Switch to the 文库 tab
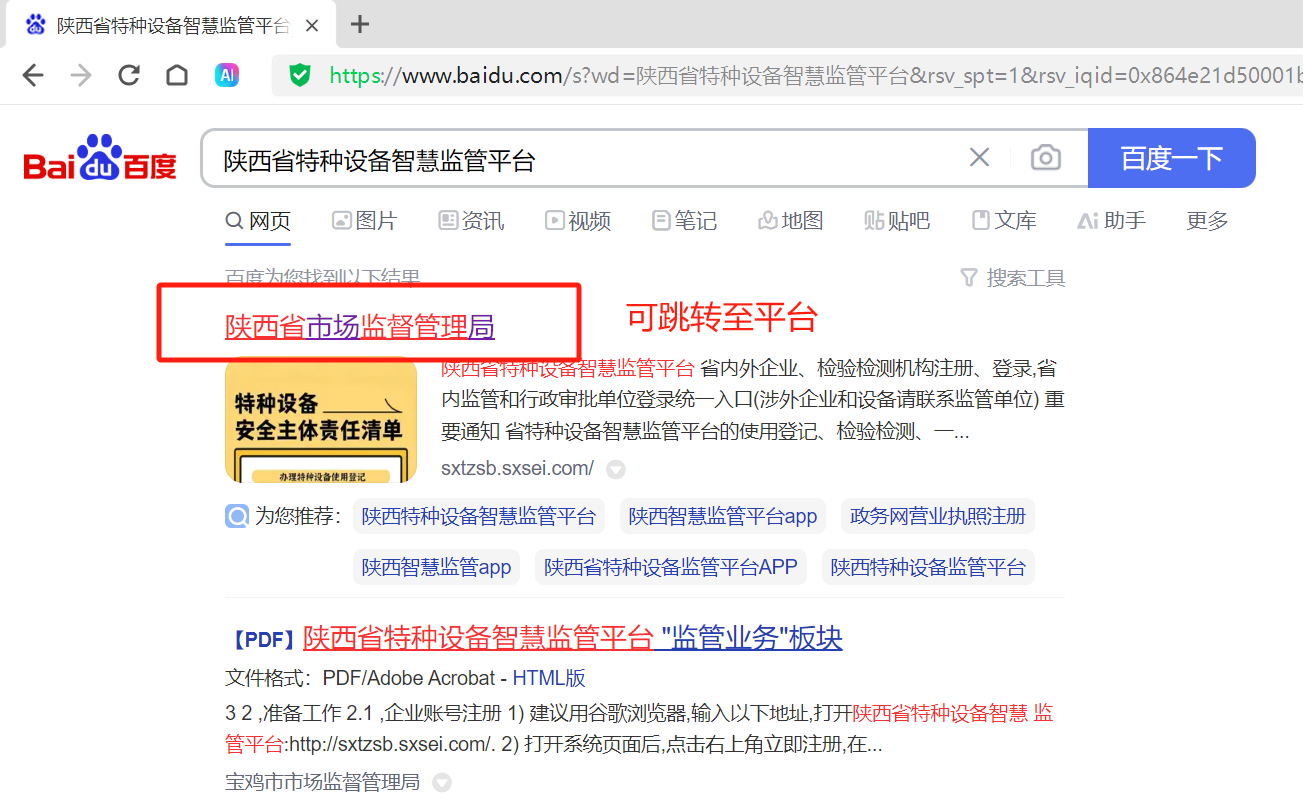The height and width of the screenshot is (807, 1303). pyautogui.click(x=1004, y=221)
